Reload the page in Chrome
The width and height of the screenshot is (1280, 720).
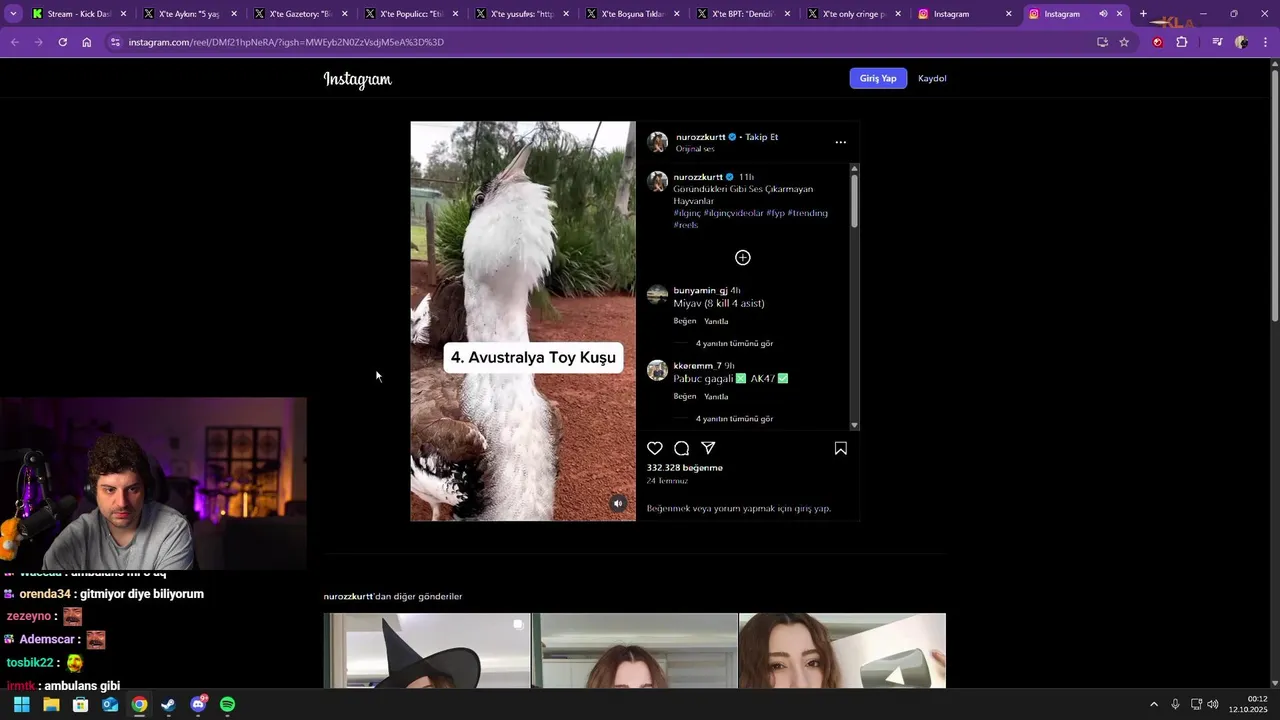(62, 42)
